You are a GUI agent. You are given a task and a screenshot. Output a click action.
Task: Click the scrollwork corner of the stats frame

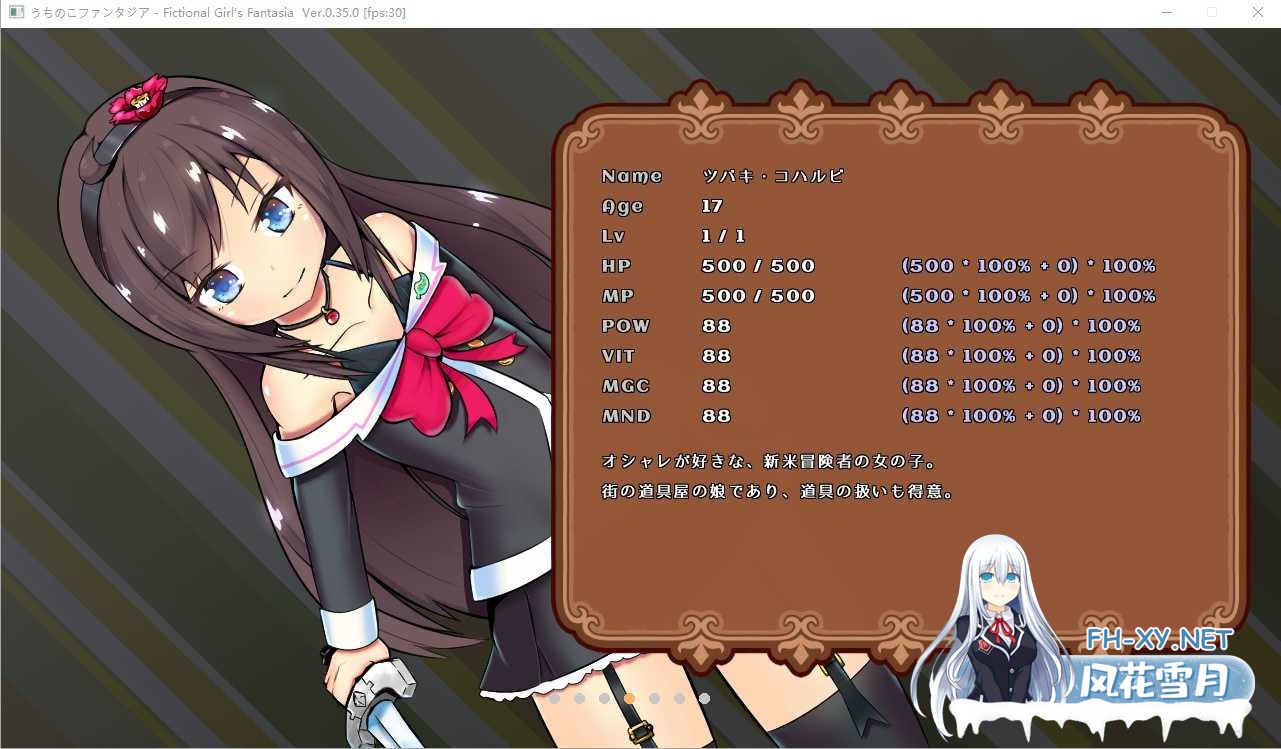pos(582,140)
